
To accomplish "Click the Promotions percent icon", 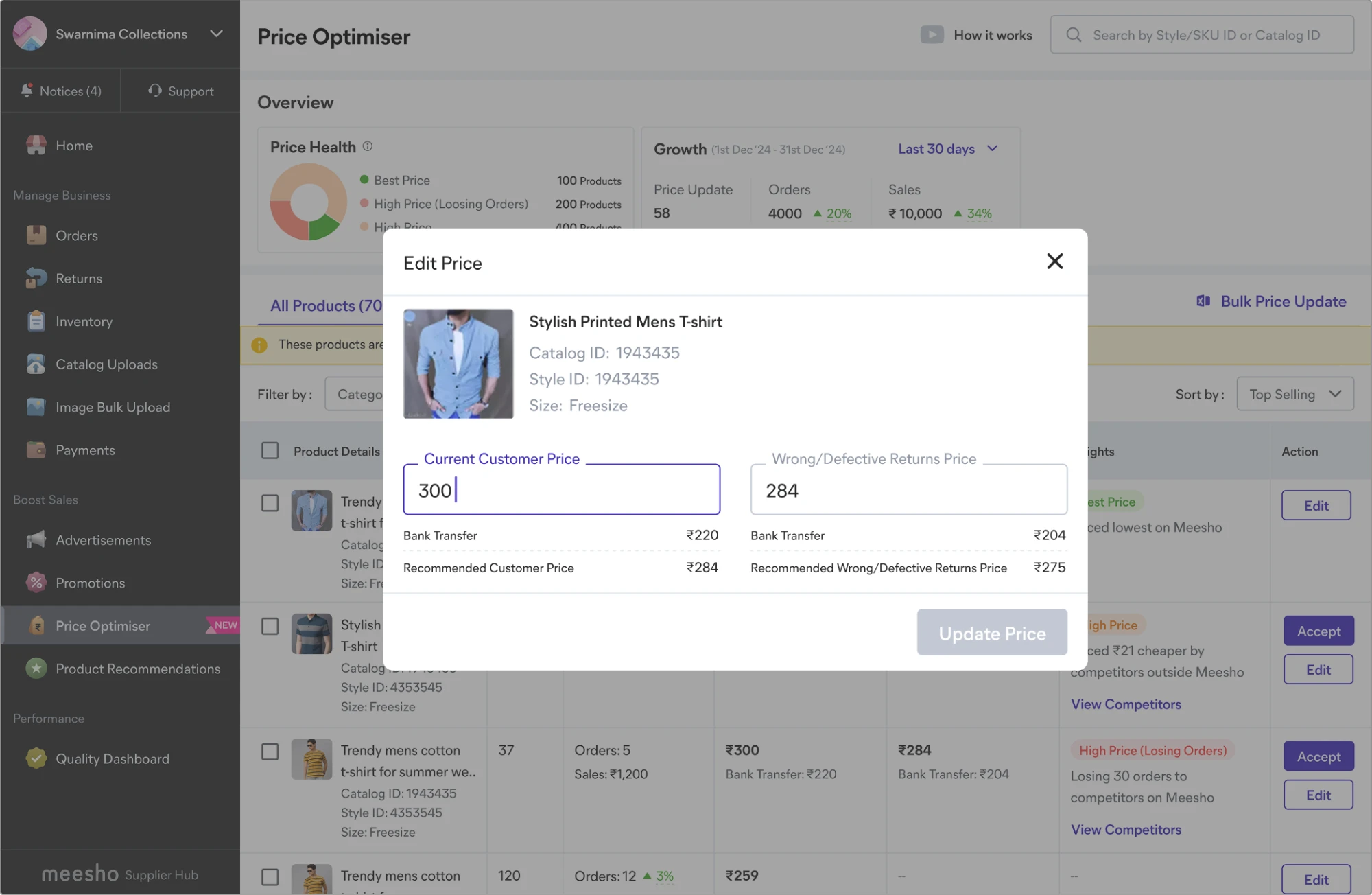I will click(36, 583).
